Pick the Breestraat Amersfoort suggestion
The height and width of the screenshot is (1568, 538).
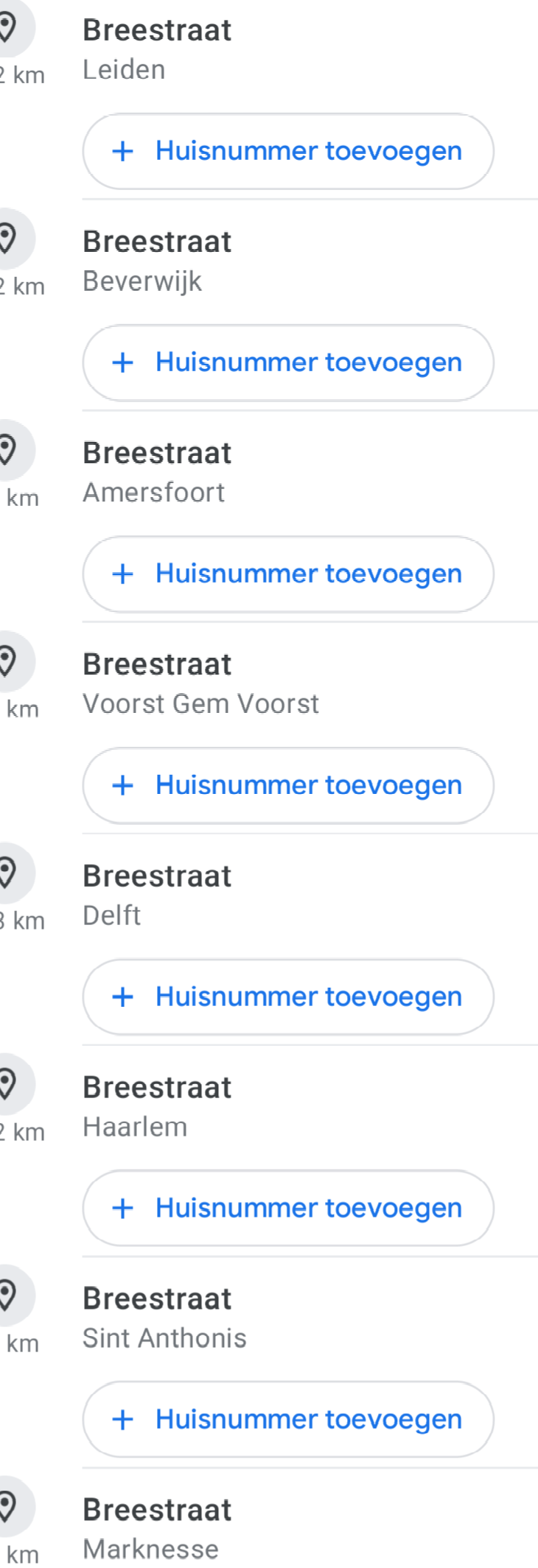point(157,471)
